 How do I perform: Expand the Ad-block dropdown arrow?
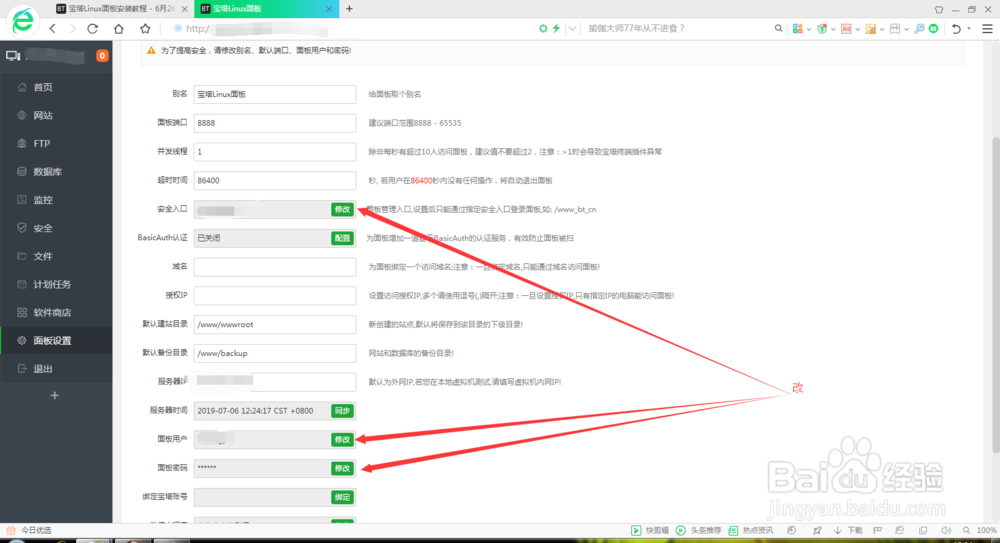(857, 29)
